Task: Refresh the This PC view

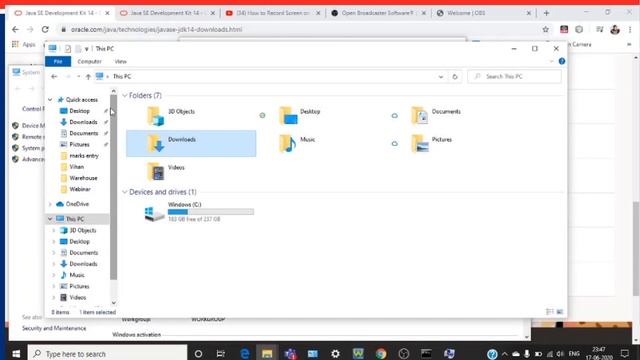Action: pos(455,76)
